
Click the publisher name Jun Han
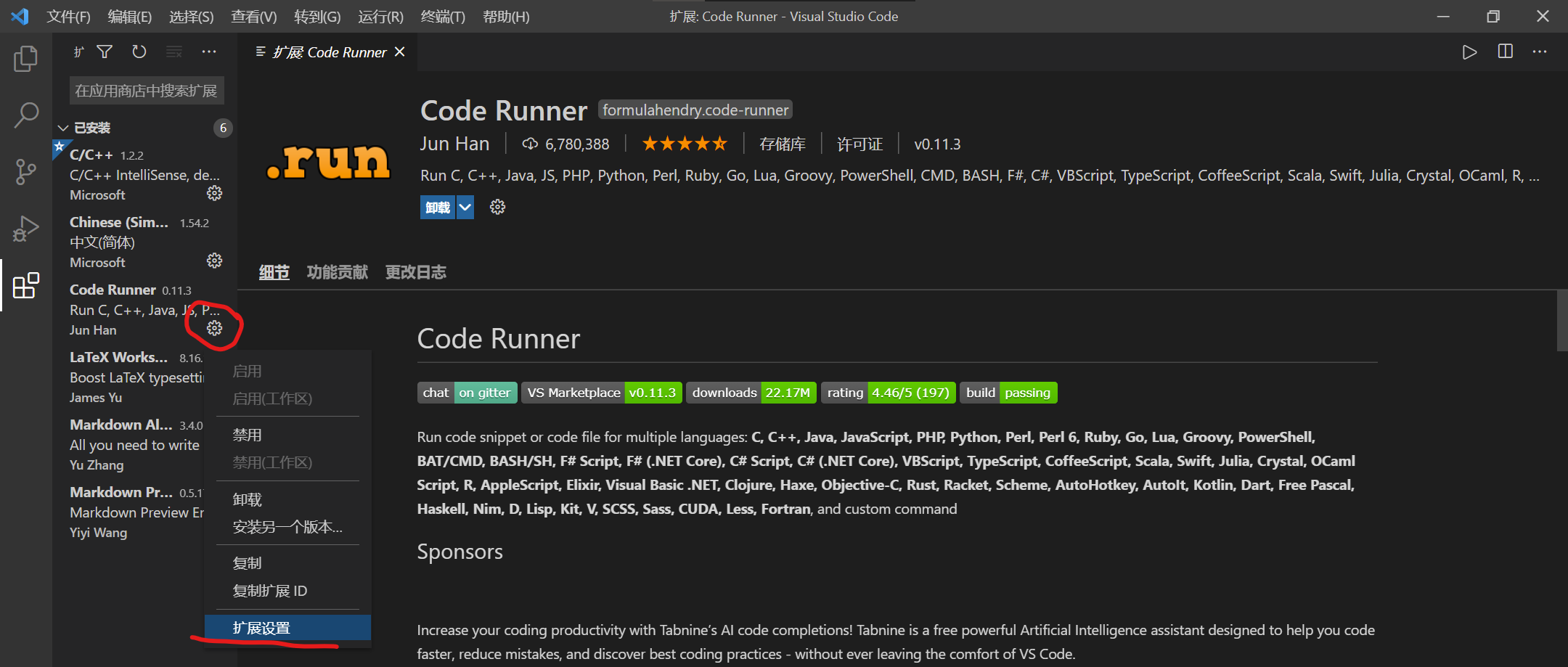[x=454, y=144]
